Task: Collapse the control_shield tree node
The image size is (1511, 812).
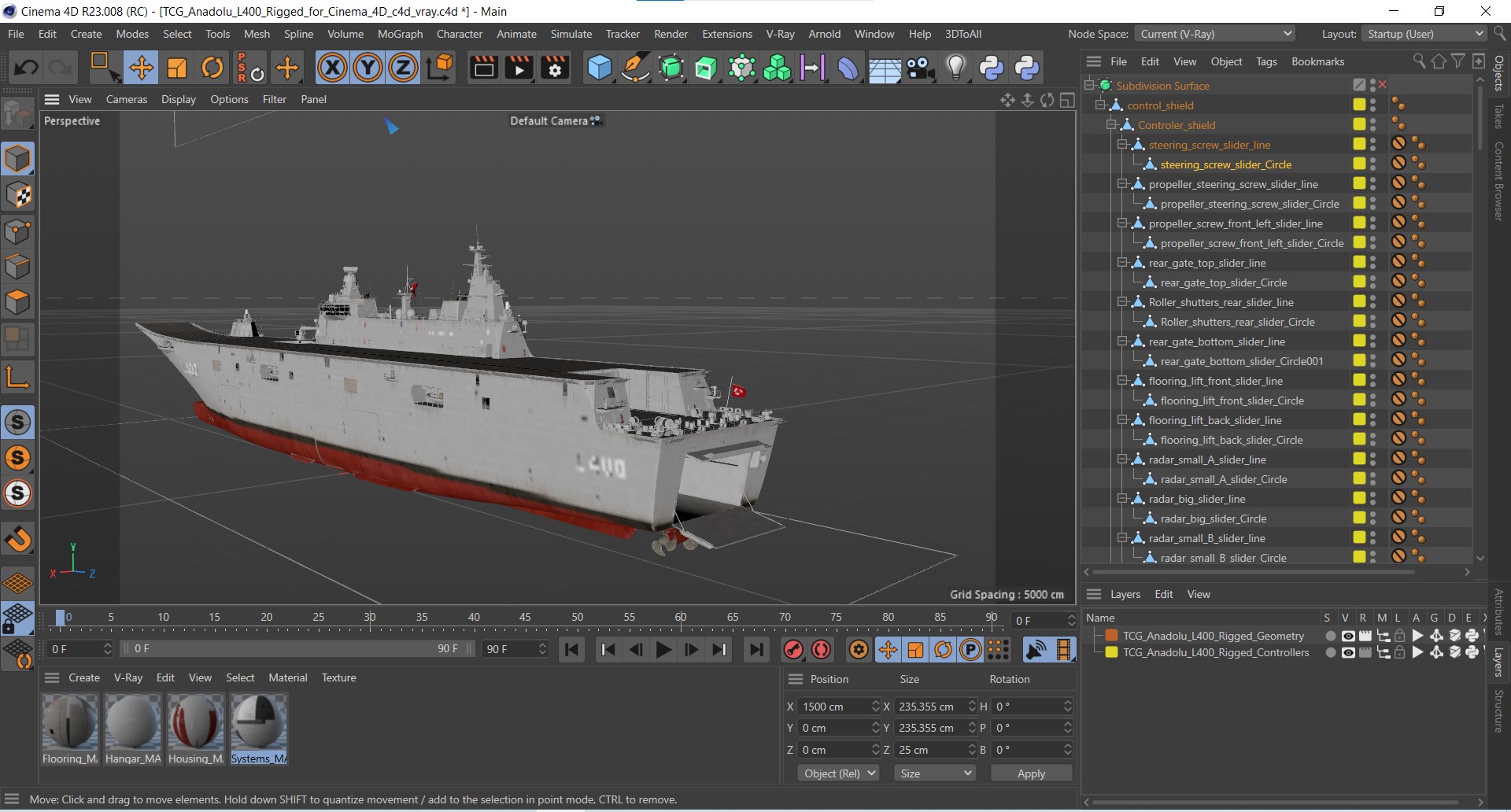Action: click(1101, 105)
